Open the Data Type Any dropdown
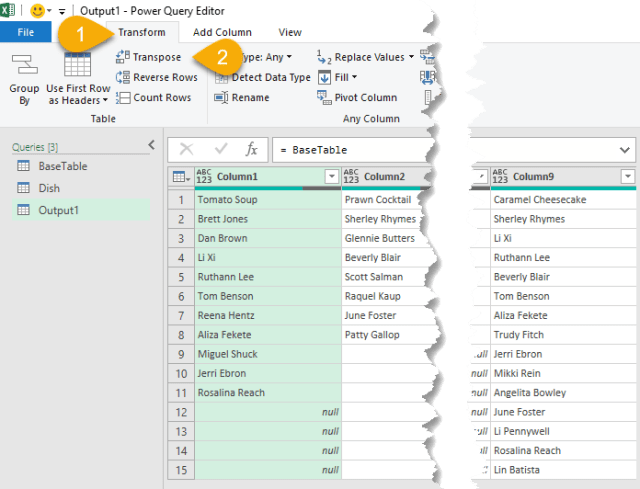Viewport: 640px width, 489px height. tap(289, 57)
